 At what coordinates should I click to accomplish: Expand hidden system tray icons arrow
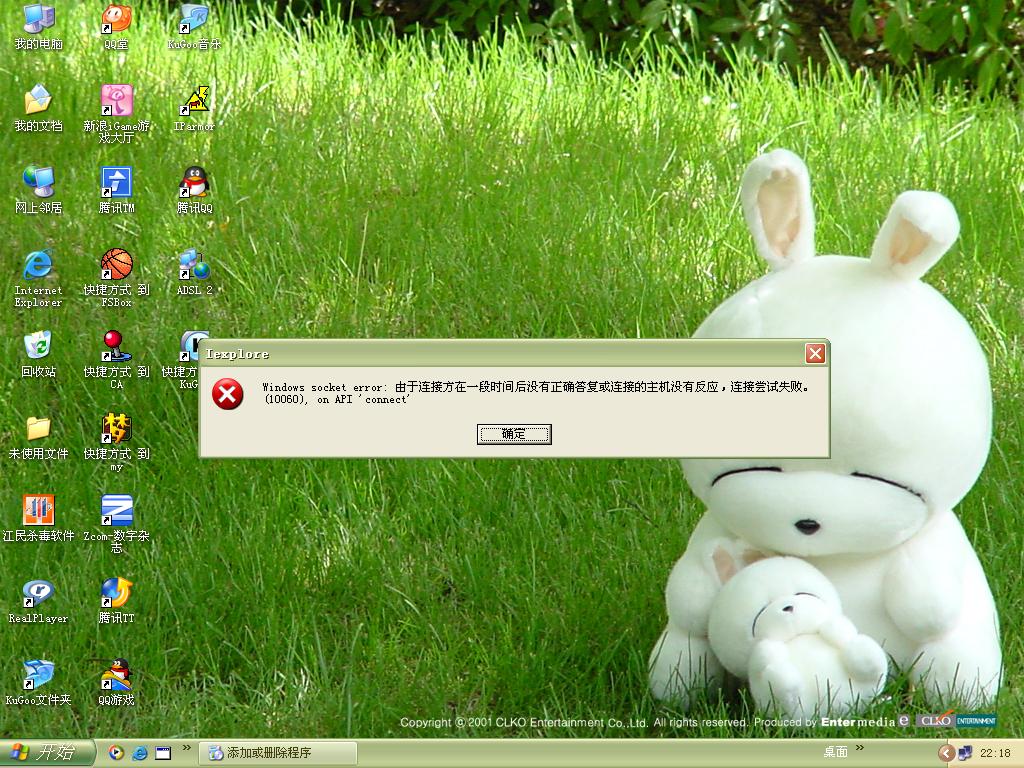tap(947, 753)
